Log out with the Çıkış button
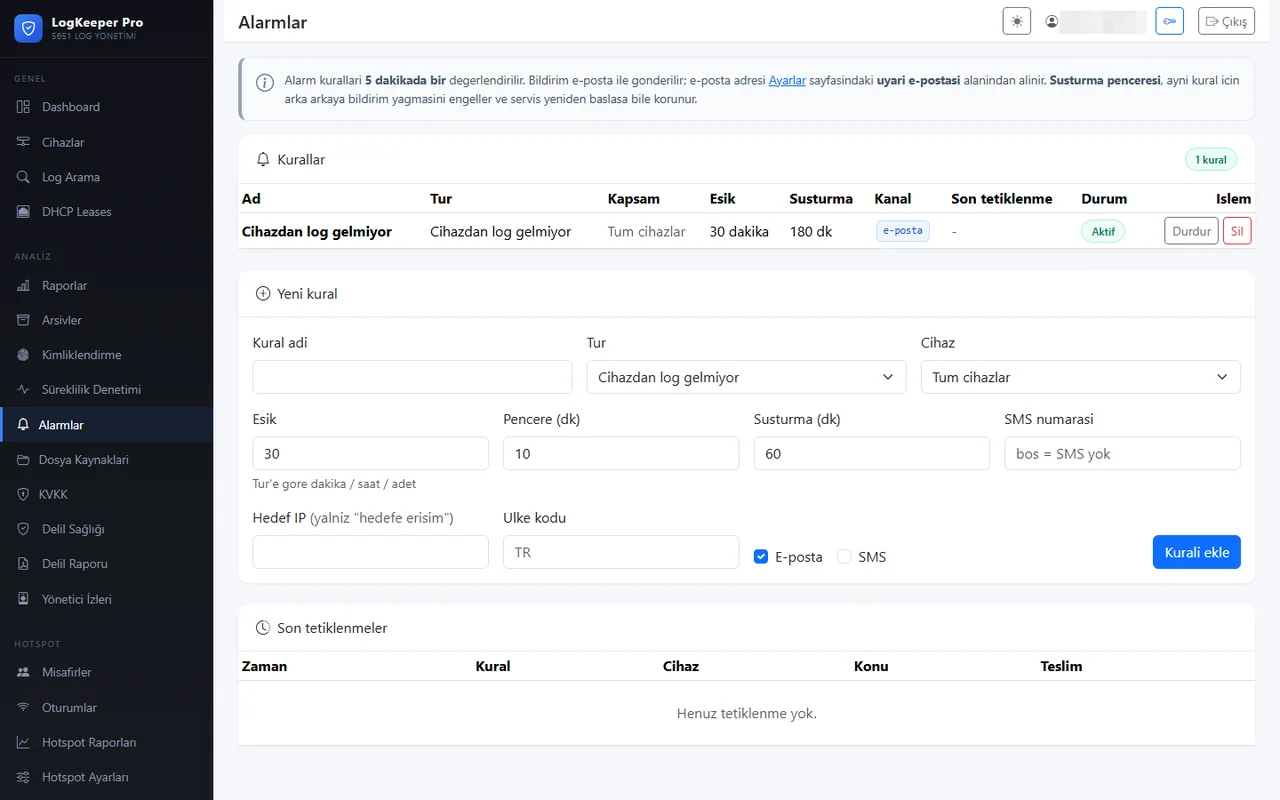 pos(1226,21)
